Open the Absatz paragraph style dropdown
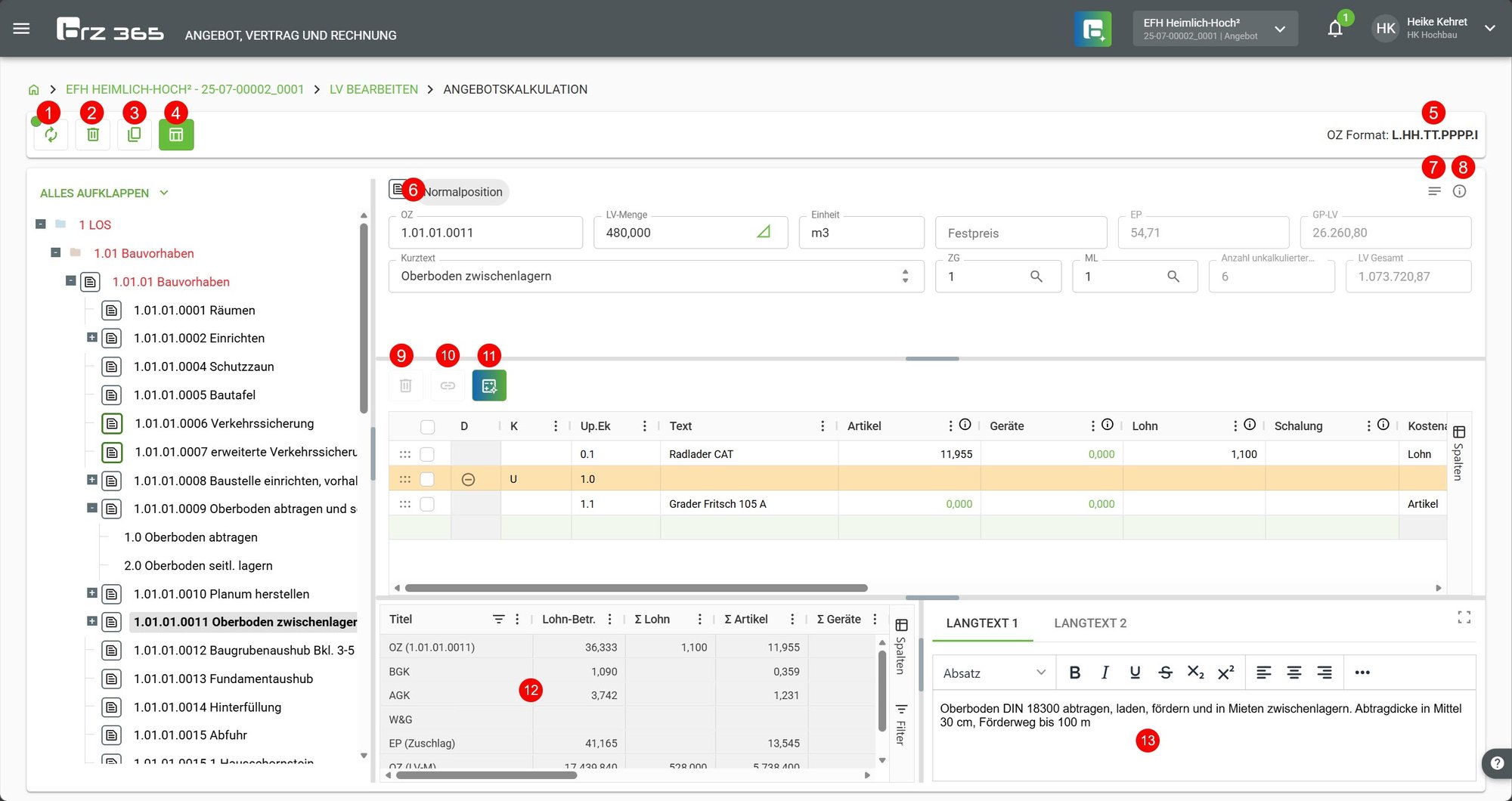The height and width of the screenshot is (801, 1512). point(993,673)
